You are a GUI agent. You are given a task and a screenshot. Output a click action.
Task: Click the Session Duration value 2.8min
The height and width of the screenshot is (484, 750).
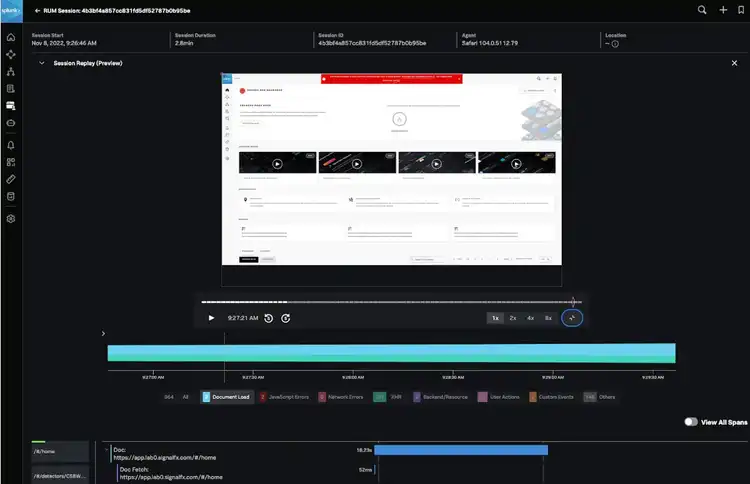(184, 43)
